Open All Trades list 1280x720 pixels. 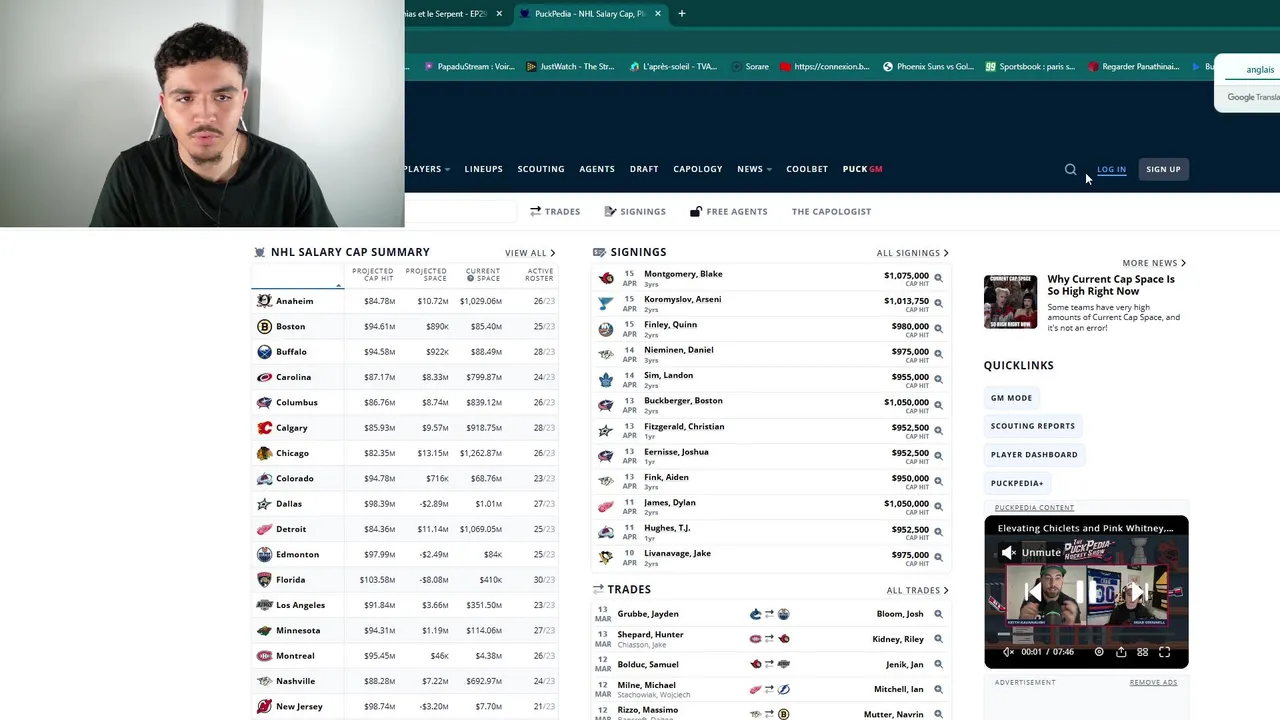pyautogui.click(x=917, y=590)
